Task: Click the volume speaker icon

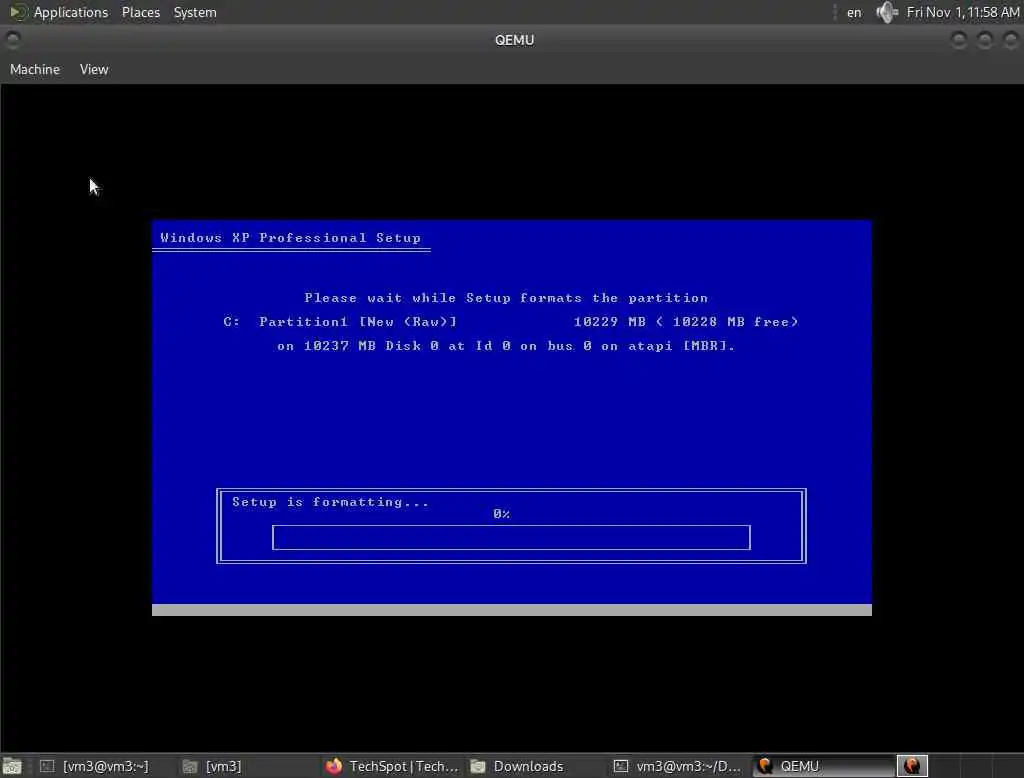Action: point(886,12)
